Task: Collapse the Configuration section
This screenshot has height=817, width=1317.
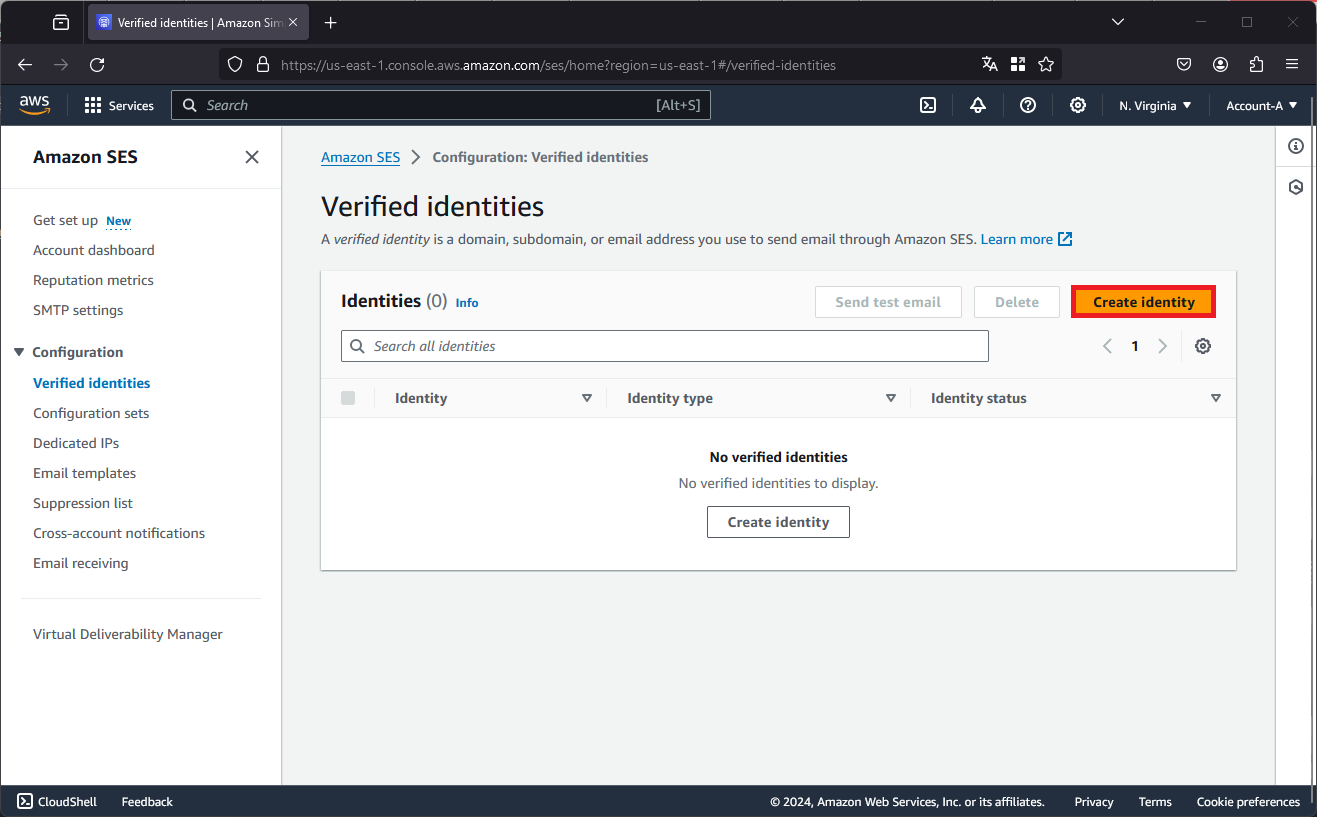Action: click(19, 352)
